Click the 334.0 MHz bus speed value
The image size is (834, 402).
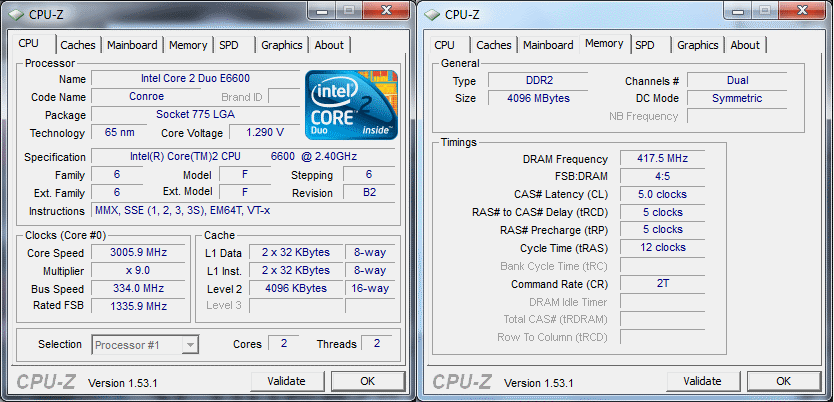tap(138, 289)
